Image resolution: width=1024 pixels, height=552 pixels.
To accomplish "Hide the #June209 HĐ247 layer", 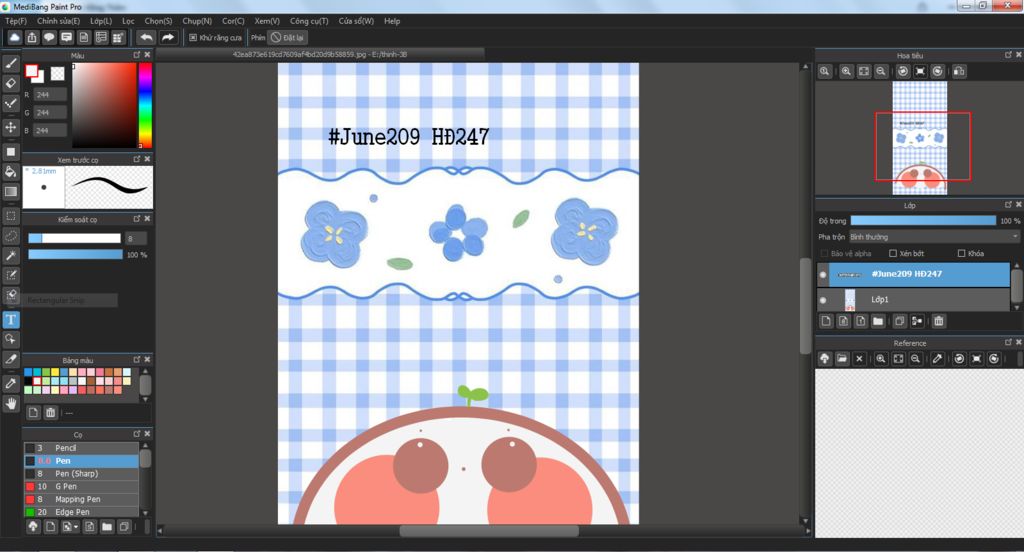I will coord(823,274).
